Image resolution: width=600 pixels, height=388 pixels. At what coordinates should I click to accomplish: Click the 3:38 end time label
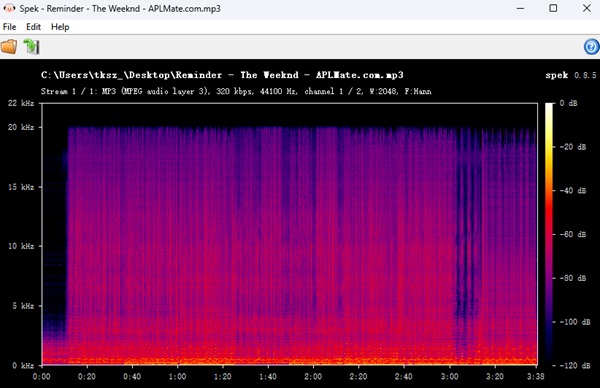(x=535, y=377)
